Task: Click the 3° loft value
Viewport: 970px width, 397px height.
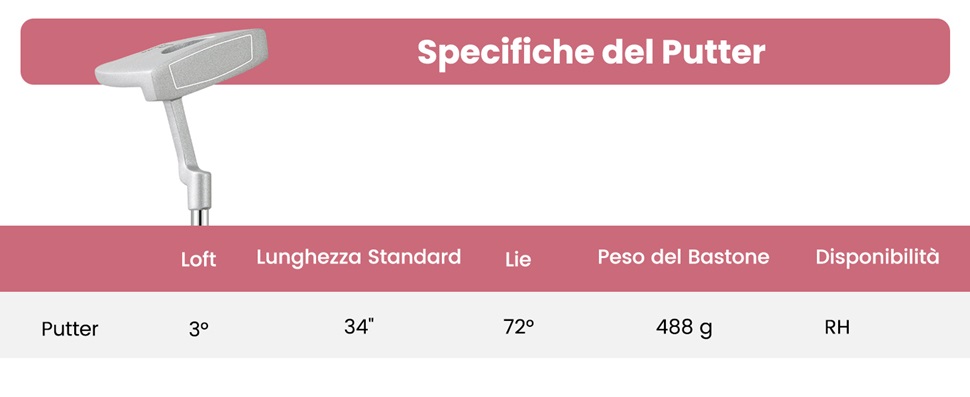Action: (199, 328)
